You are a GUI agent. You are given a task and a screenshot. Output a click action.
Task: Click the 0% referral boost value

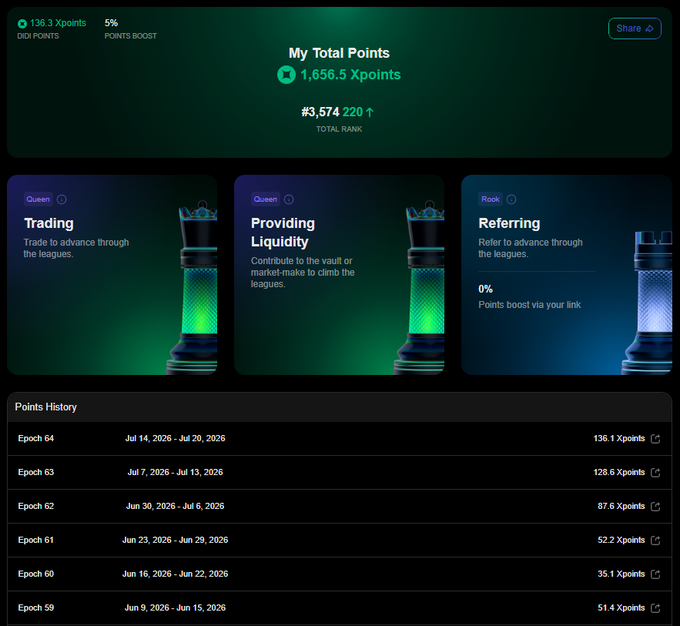click(485, 289)
